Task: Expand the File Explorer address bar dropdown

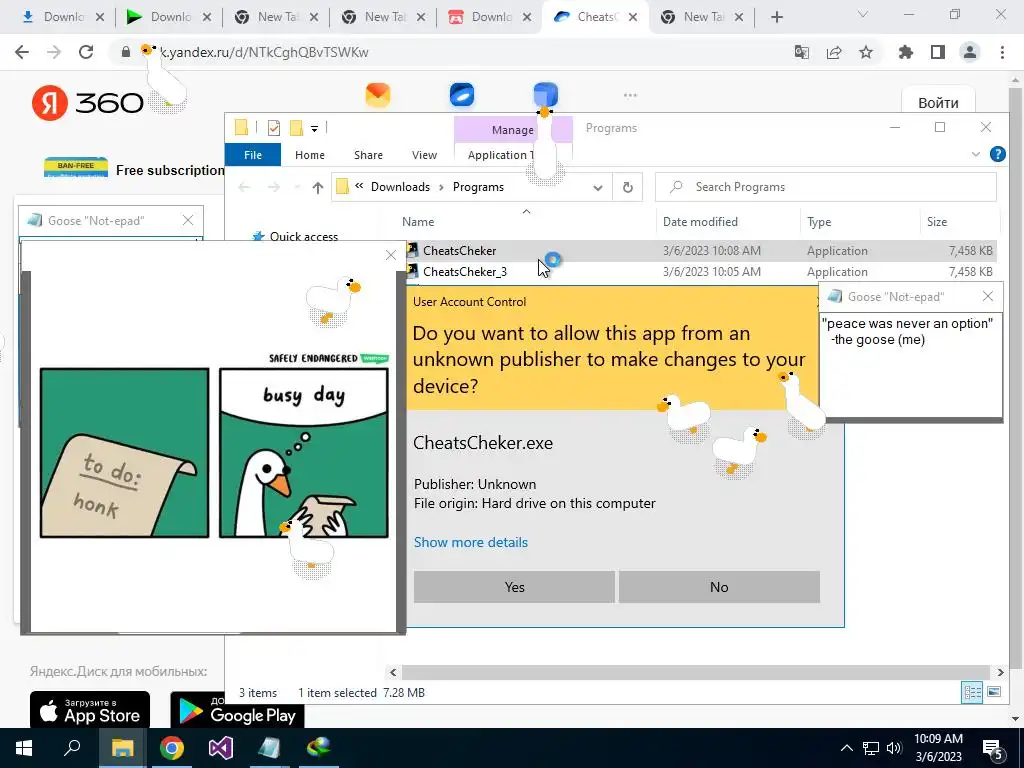Action: pyautogui.click(x=598, y=187)
